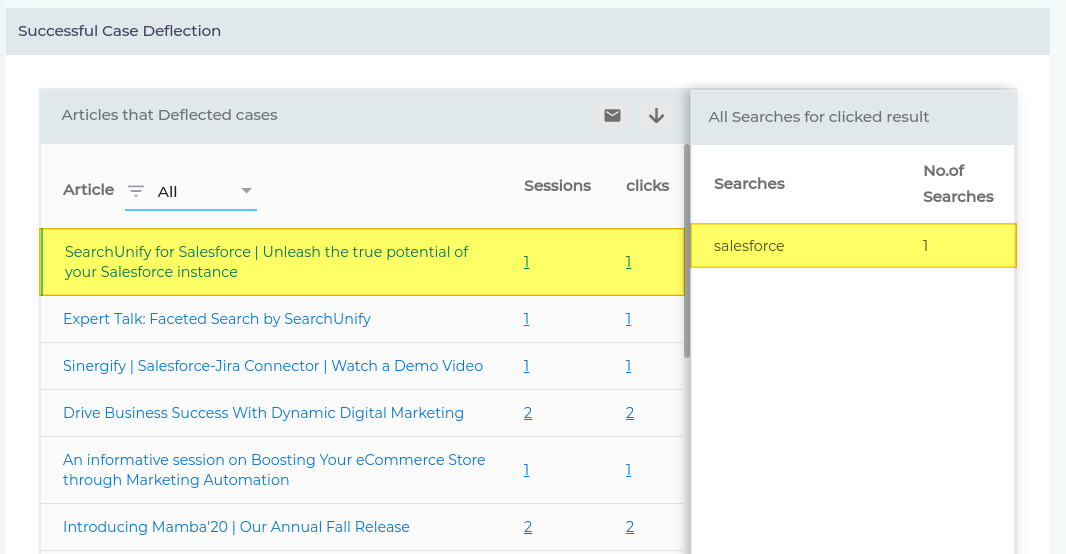Click sessions count for SearchUnify for Salesforce
This screenshot has width=1066, height=554.
[526, 262]
